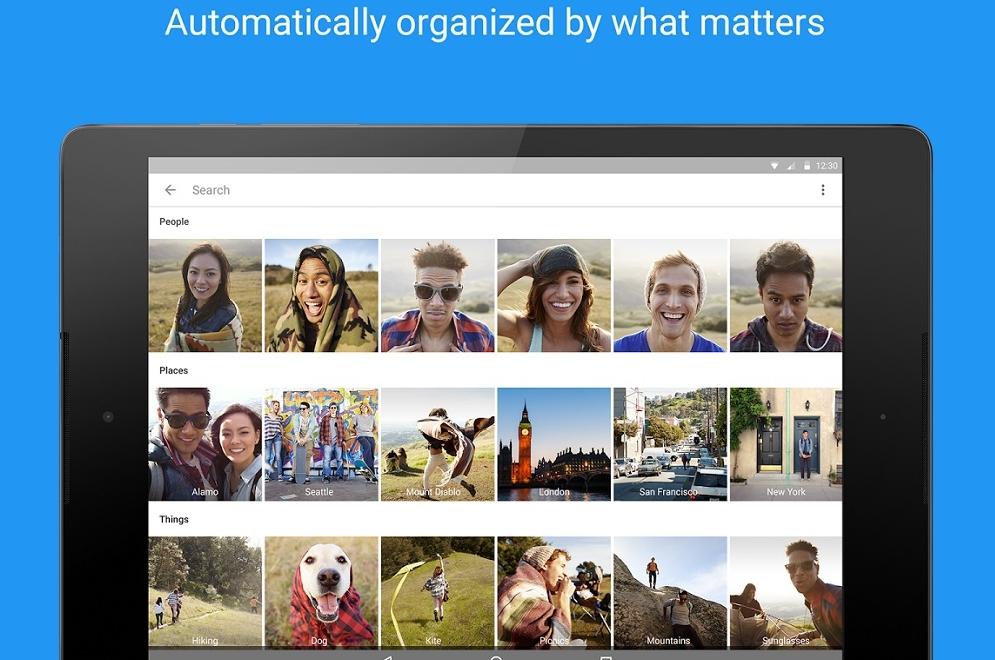Image resolution: width=995 pixels, height=660 pixels.
Task: Select the smiling man in blue shirt
Action: pos(670,295)
